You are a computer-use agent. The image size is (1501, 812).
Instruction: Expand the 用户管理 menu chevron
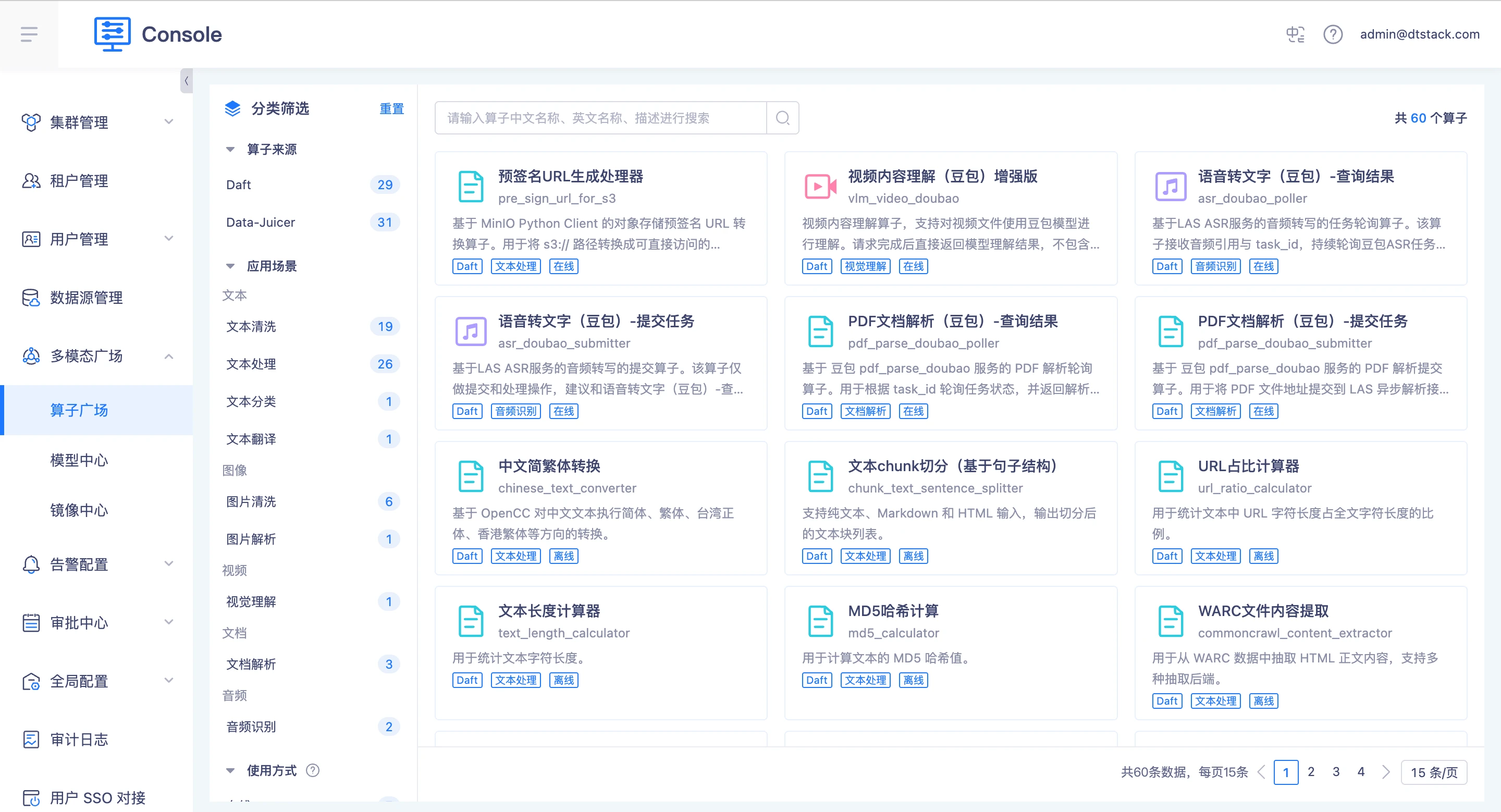[x=169, y=239]
